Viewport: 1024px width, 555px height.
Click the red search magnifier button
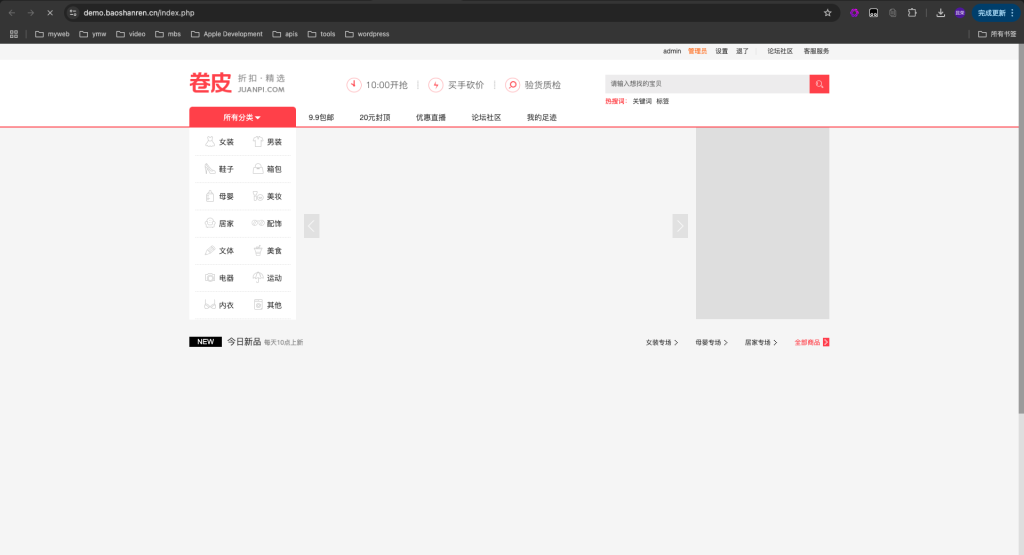(819, 84)
